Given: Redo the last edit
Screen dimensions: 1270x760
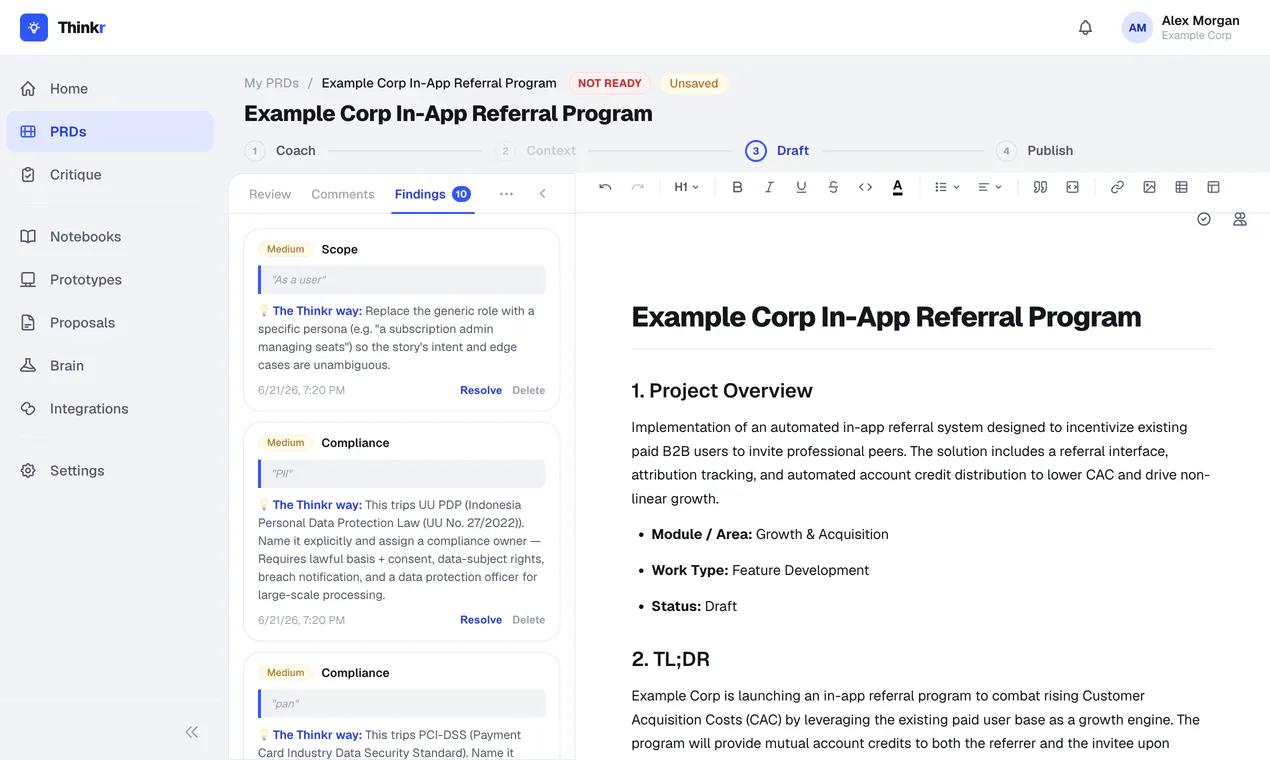Looking at the screenshot, I should tap(637, 187).
